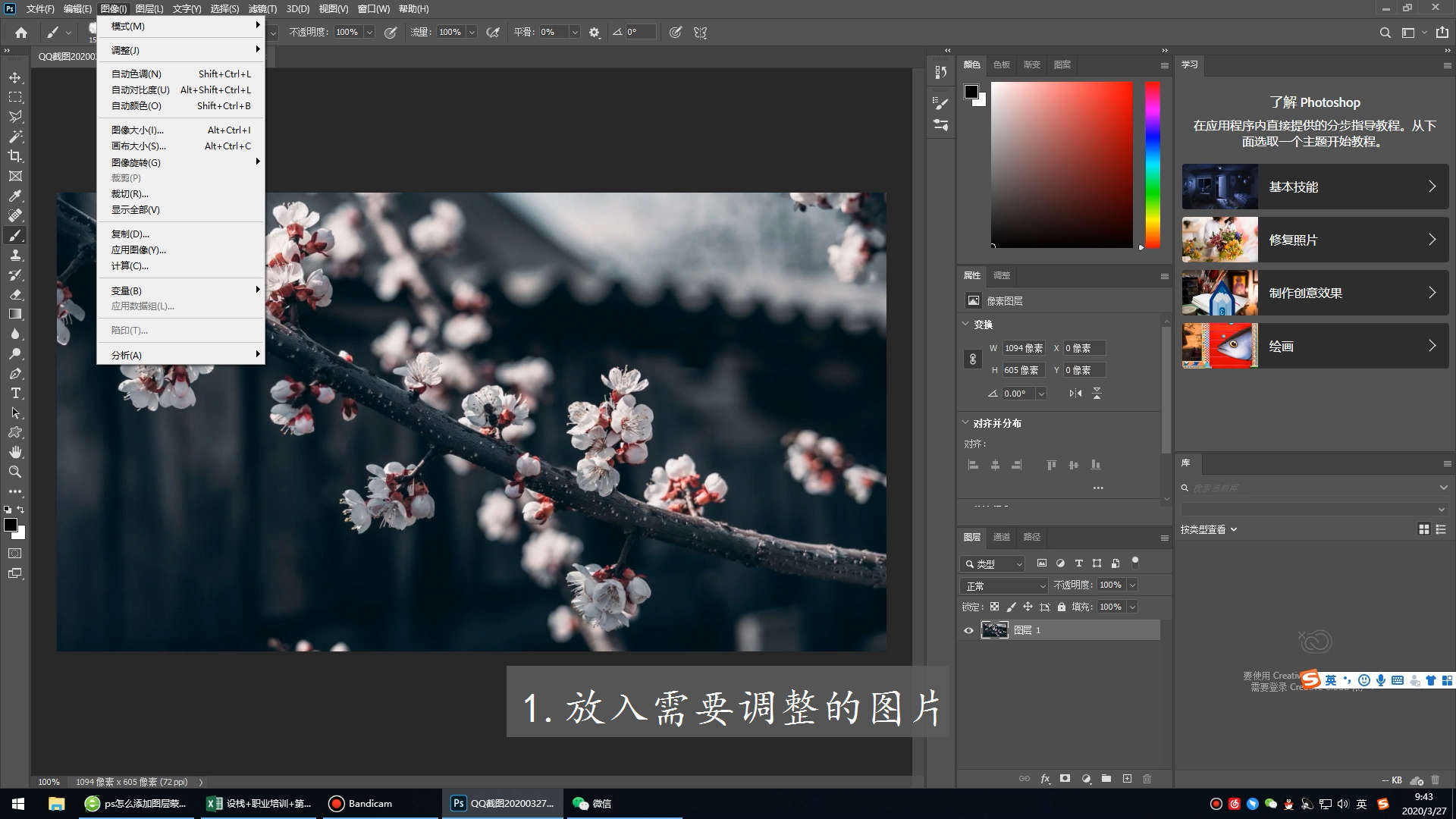Click the Home icon in options bar
Image resolution: width=1456 pixels, height=819 pixels.
pyautogui.click(x=21, y=33)
